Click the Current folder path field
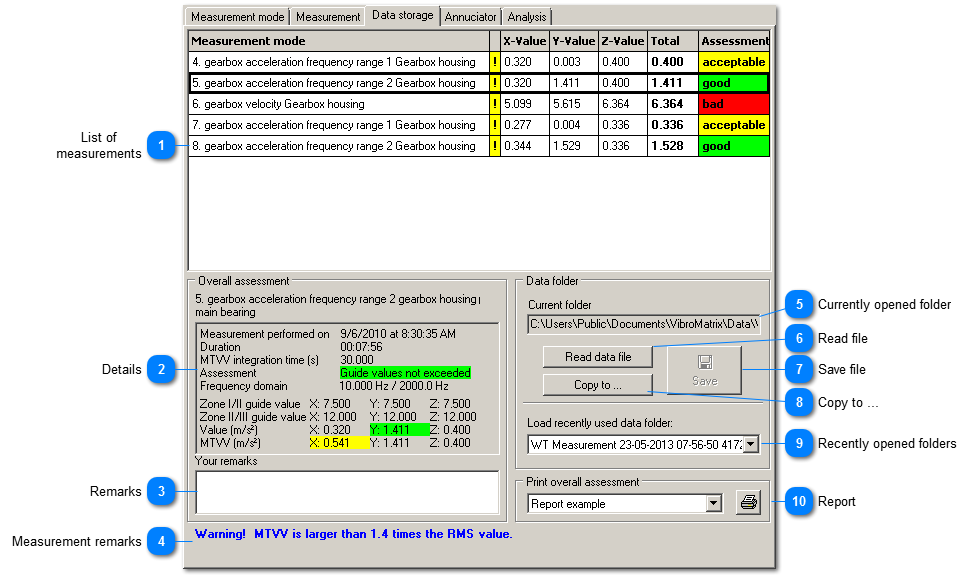 point(643,324)
